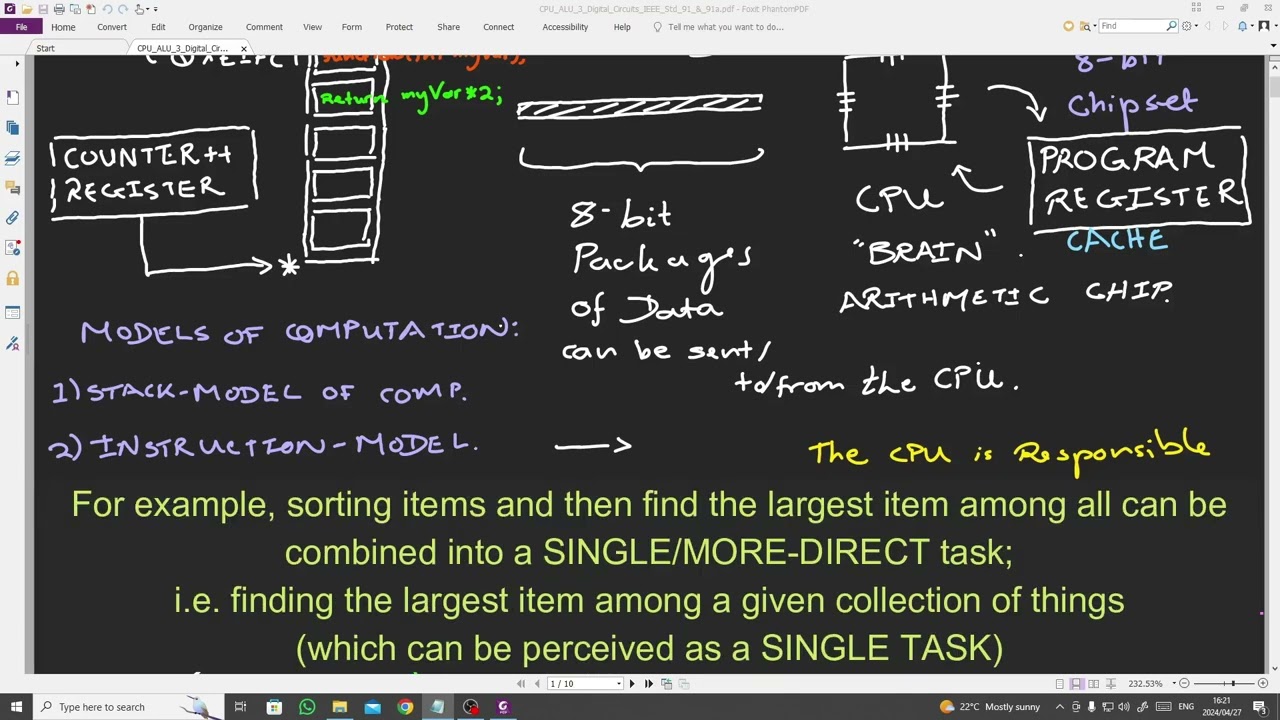Open the Share ribbon tab

(448, 27)
